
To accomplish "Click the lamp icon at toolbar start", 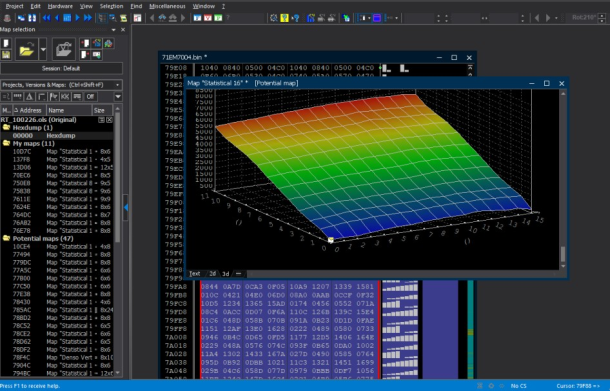I will pyautogui.click(x=7, y=18).
